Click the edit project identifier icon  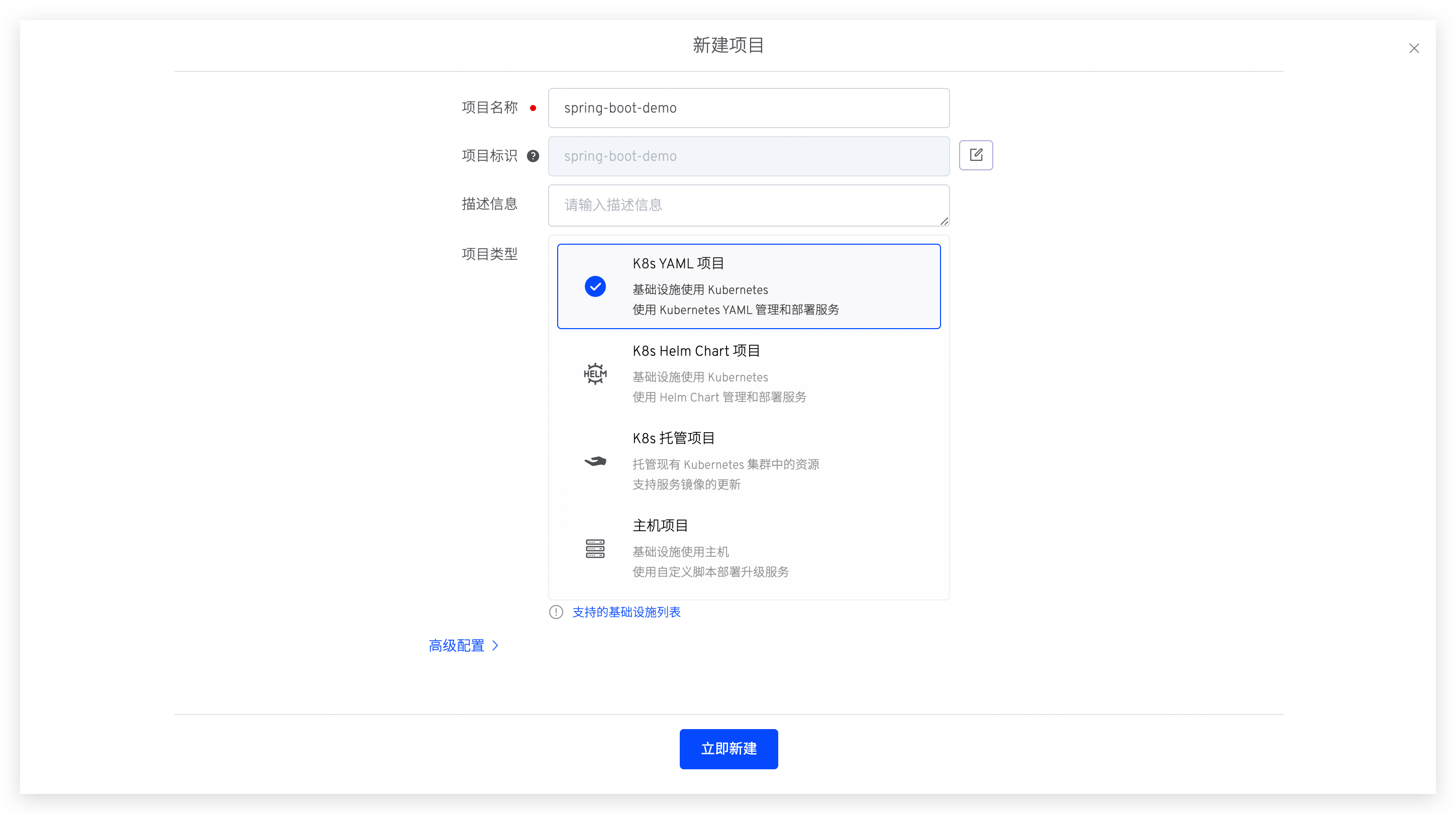(976, 155)
